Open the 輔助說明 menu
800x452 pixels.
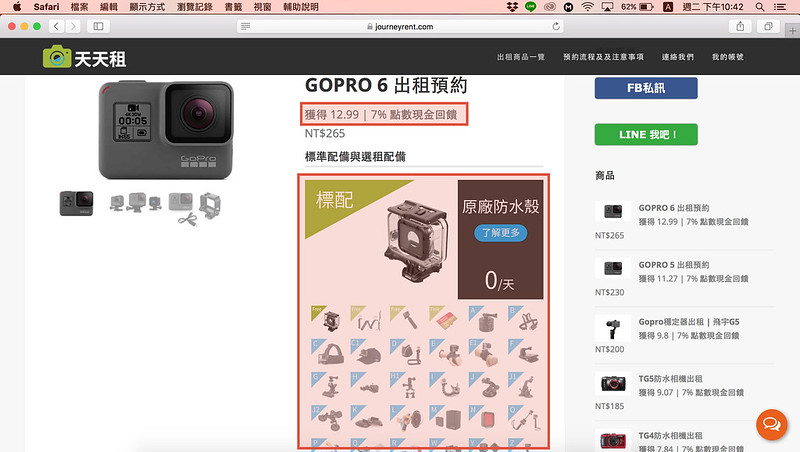(301, 7)
